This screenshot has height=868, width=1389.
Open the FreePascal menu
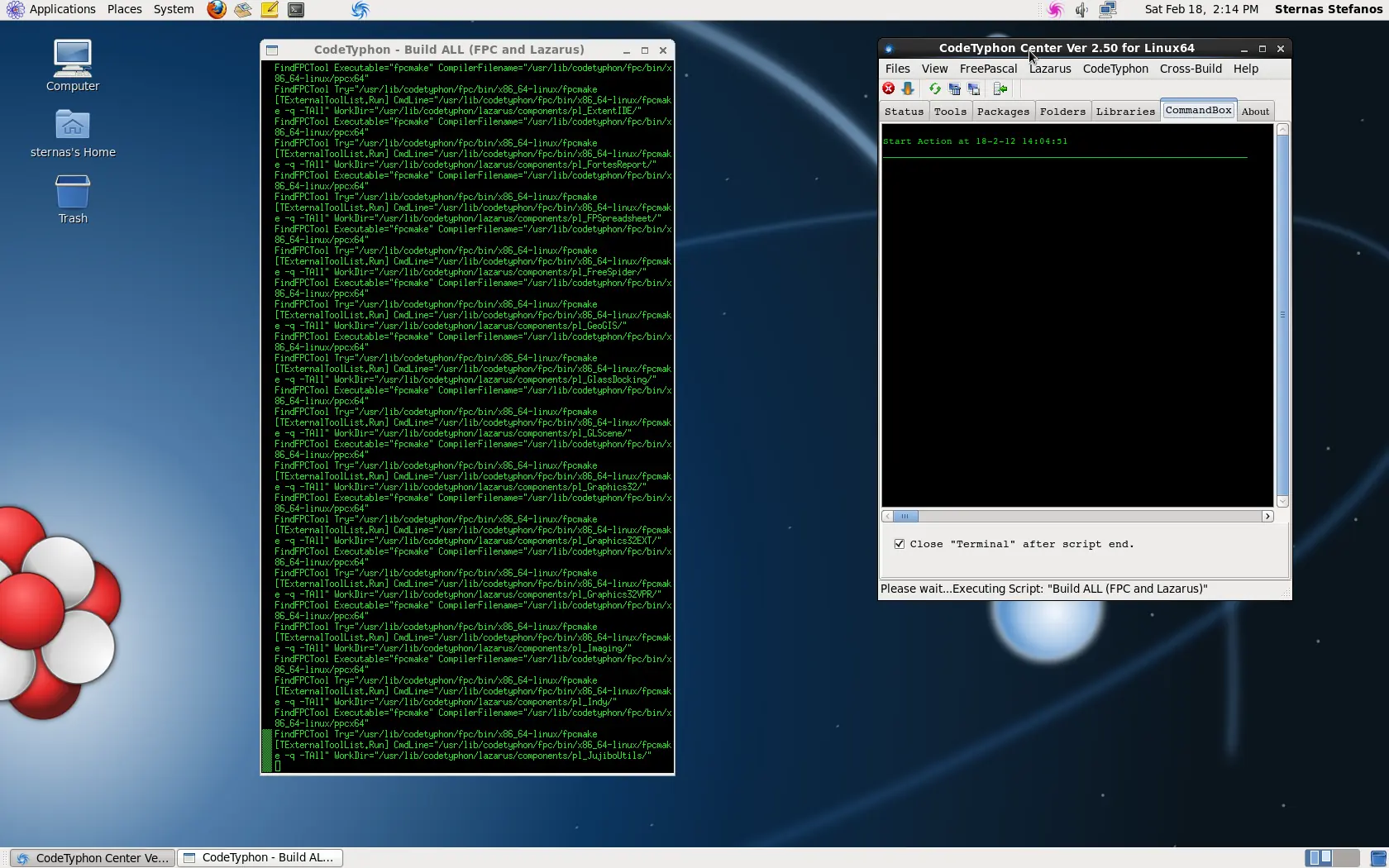[988, 69]
